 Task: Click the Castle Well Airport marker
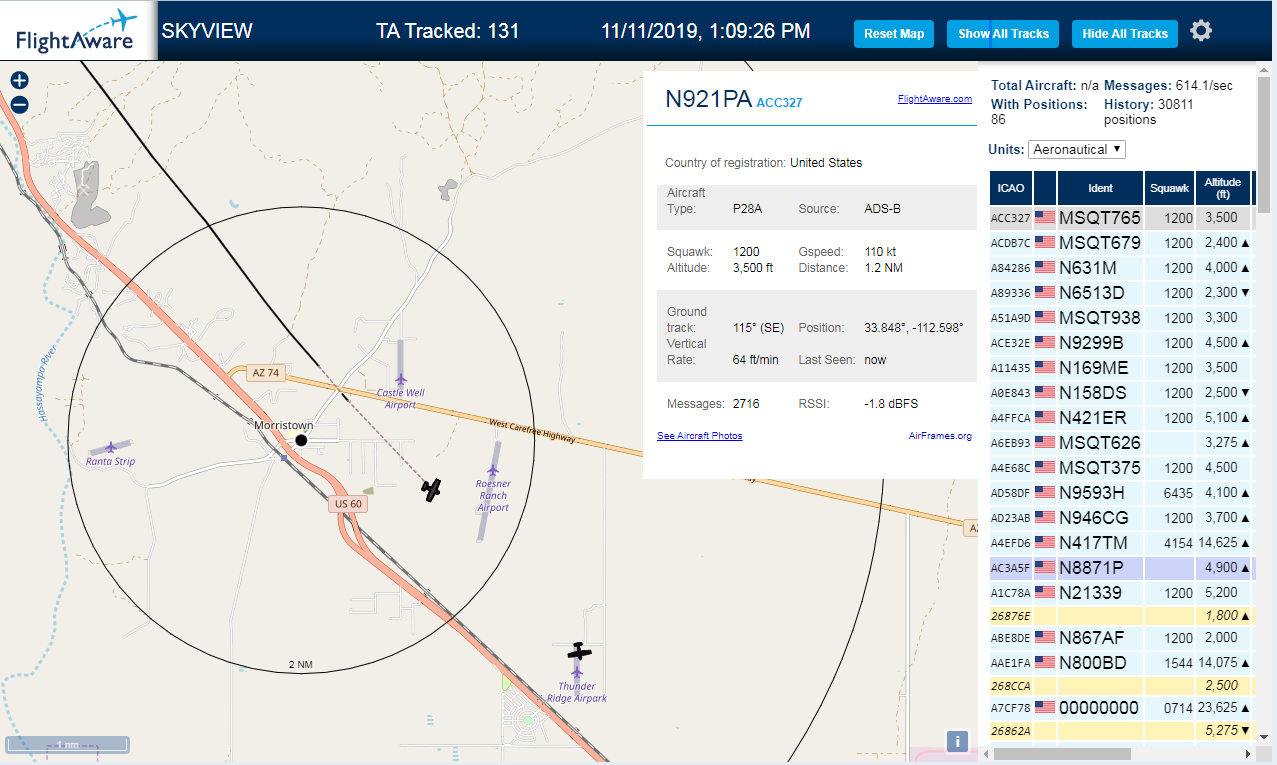click(400, 379)
